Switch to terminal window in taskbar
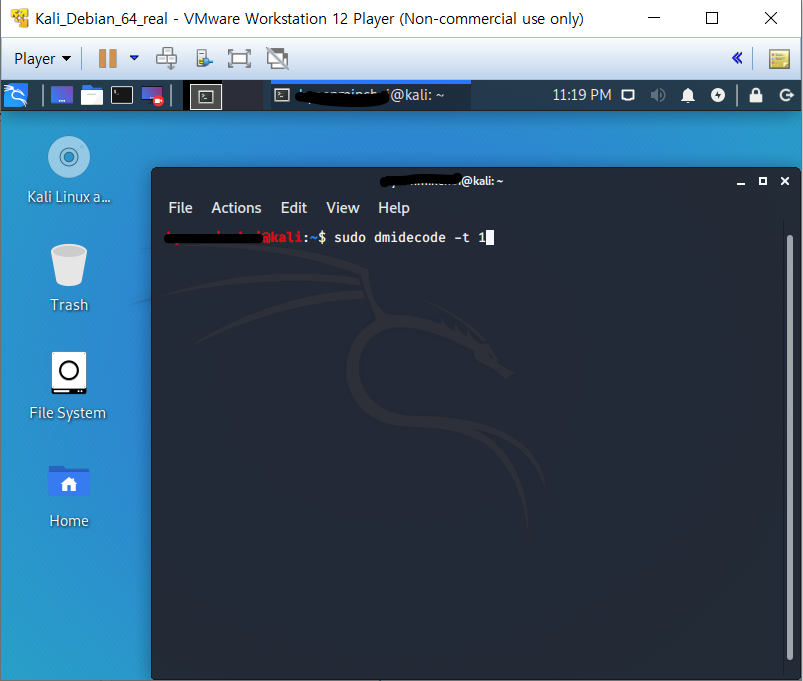Viewport: 803px width, 681px height. (x=370, y=96)
